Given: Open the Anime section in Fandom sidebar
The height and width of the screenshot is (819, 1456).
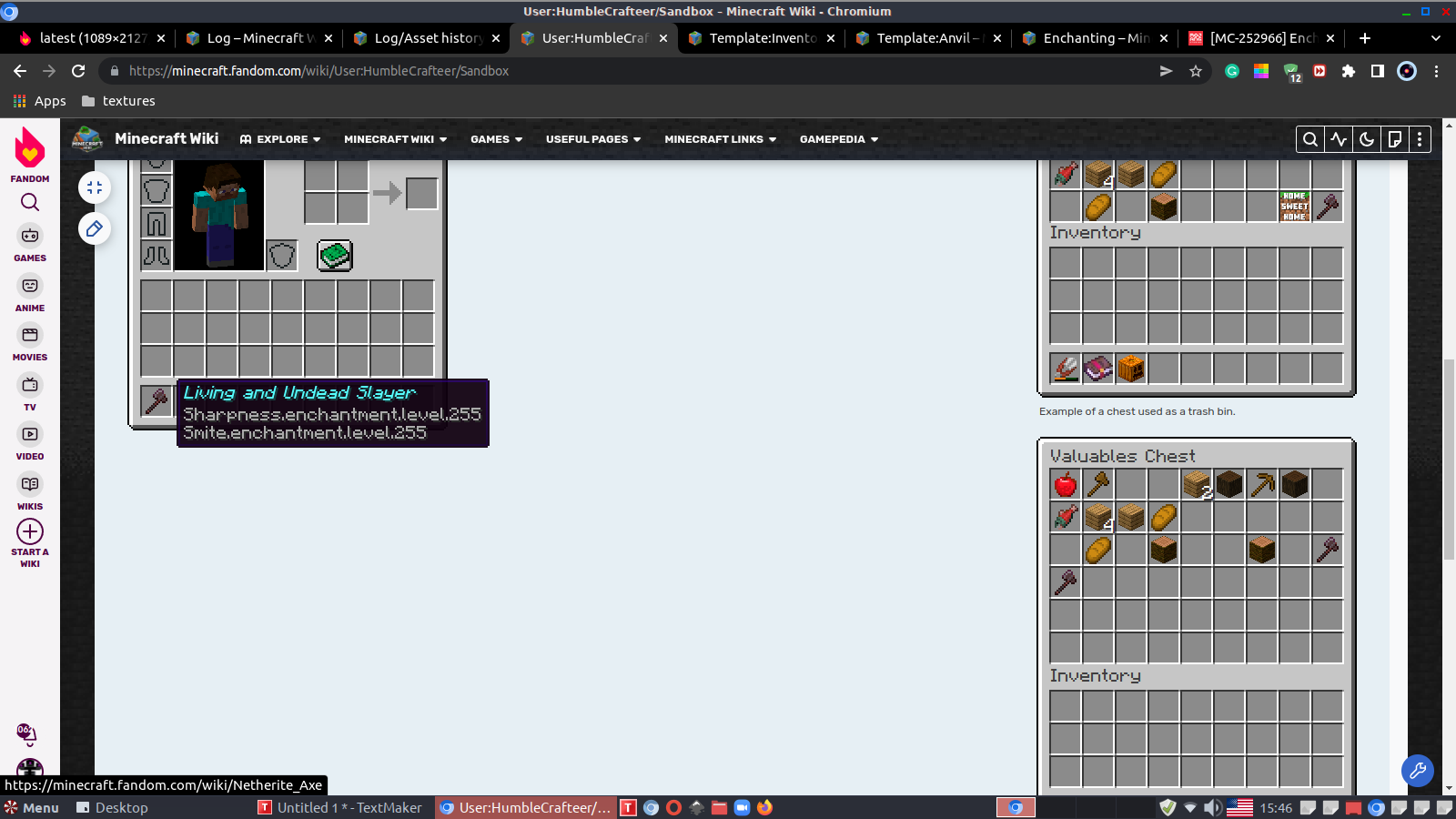Looking at the screenshot, I should coord(30,294).
